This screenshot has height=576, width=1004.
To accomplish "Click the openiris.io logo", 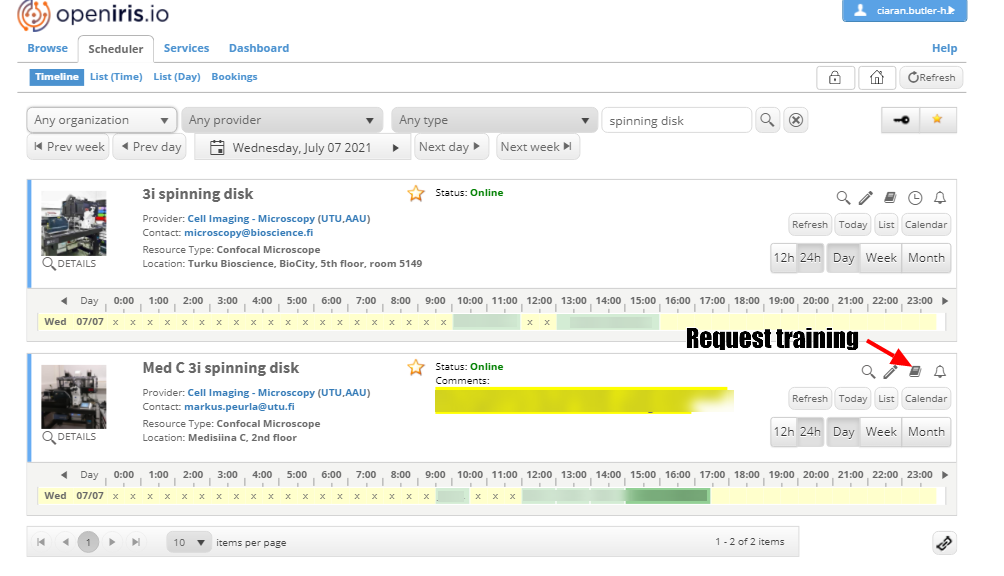I will (x=93, y=14).
